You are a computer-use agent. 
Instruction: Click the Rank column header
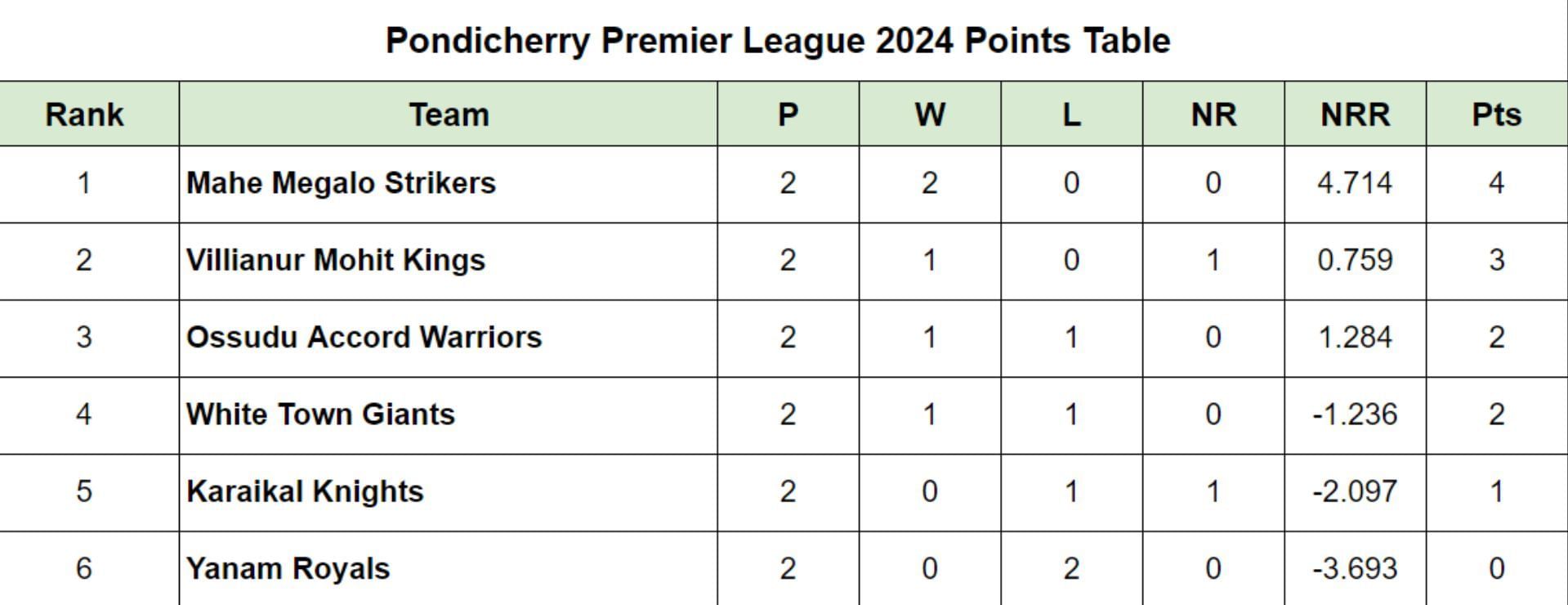[85, 114]
